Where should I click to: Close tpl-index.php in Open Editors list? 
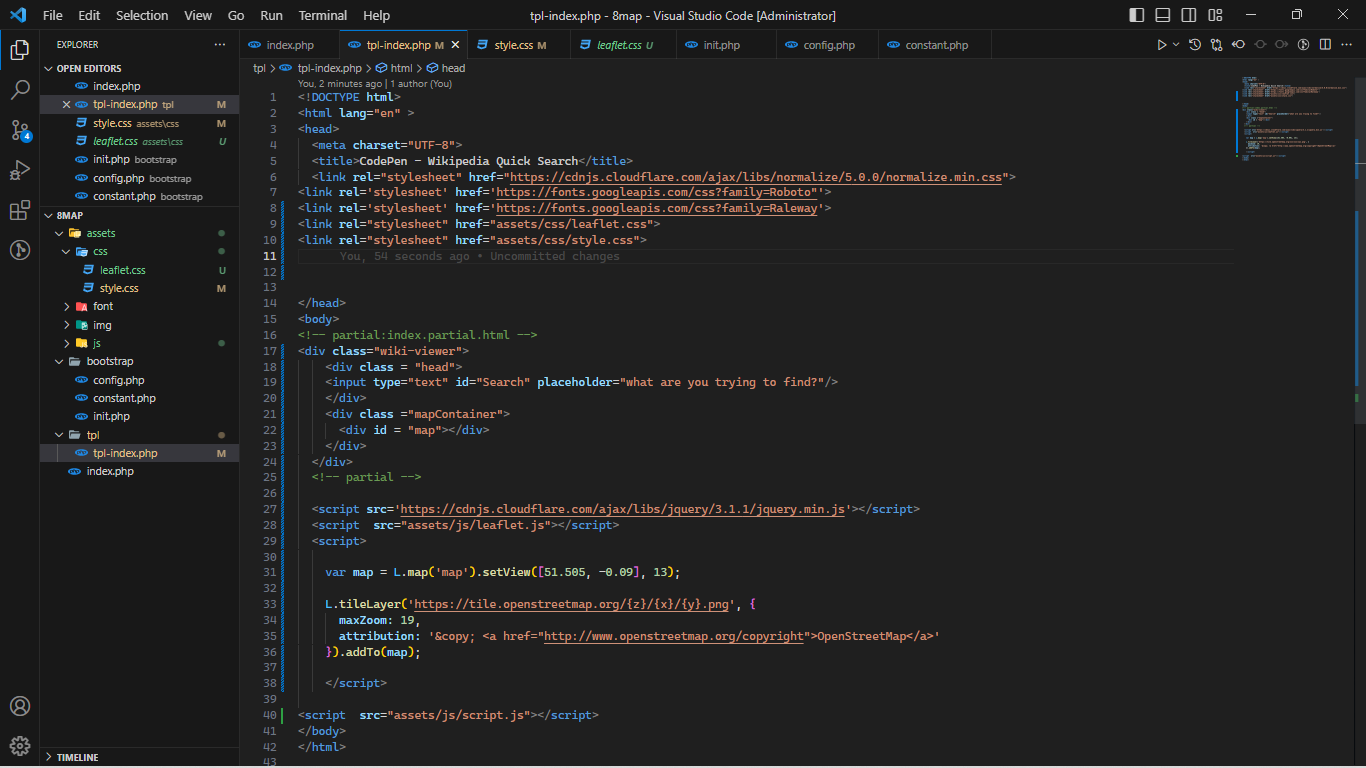tap(67, 104)
